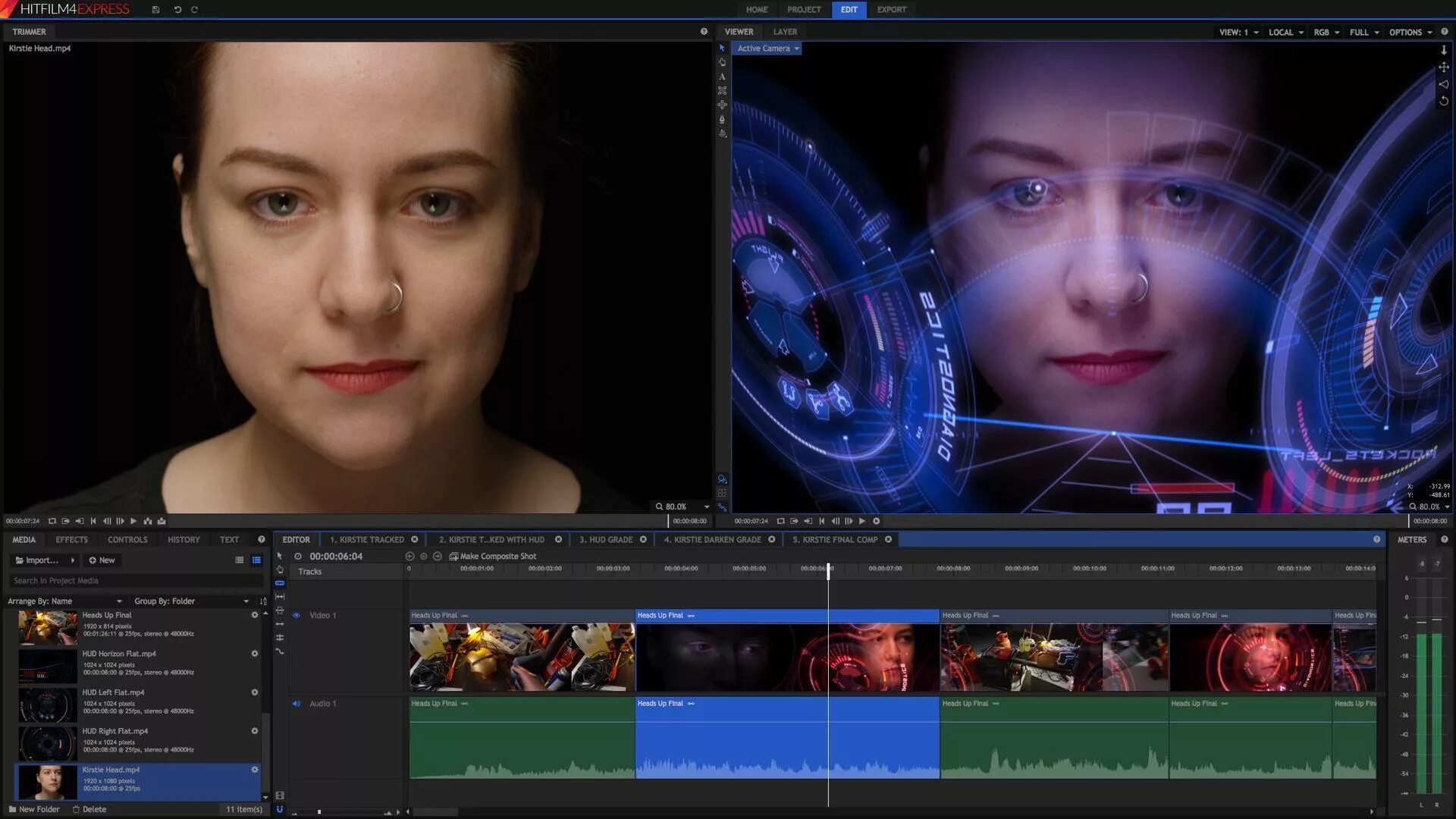The image size is (1456, 819).
Task: Switch to EFFECTS panel tab
Action: 72,539
